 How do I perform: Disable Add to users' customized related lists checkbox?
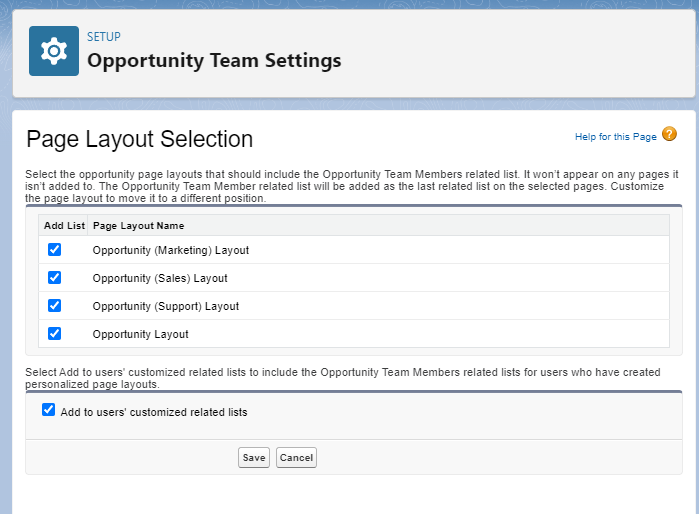tap(48, 410)
